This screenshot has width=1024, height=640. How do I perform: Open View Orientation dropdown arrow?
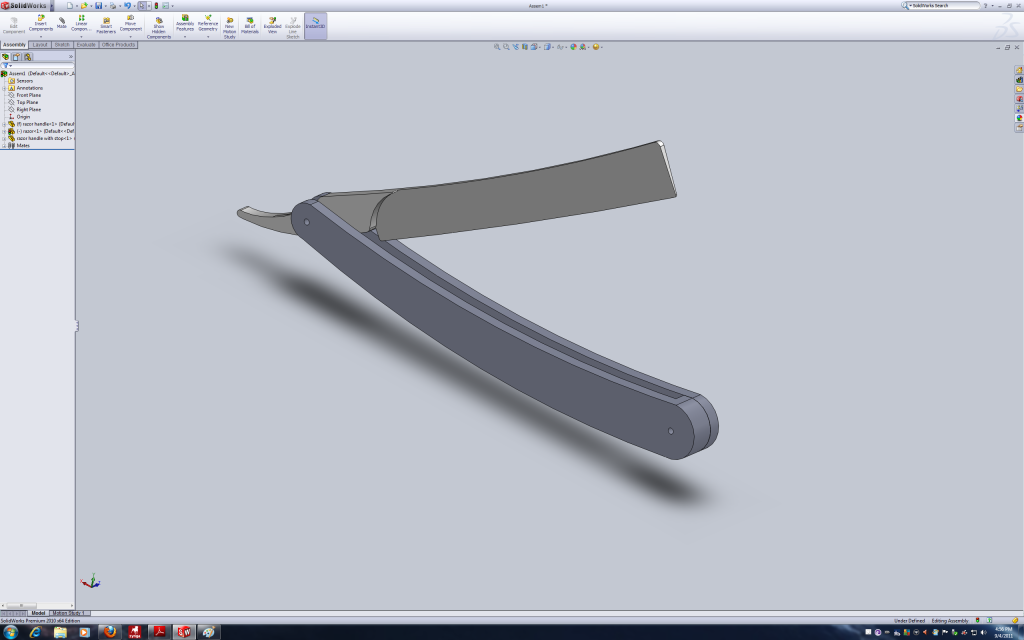[539, 47]
